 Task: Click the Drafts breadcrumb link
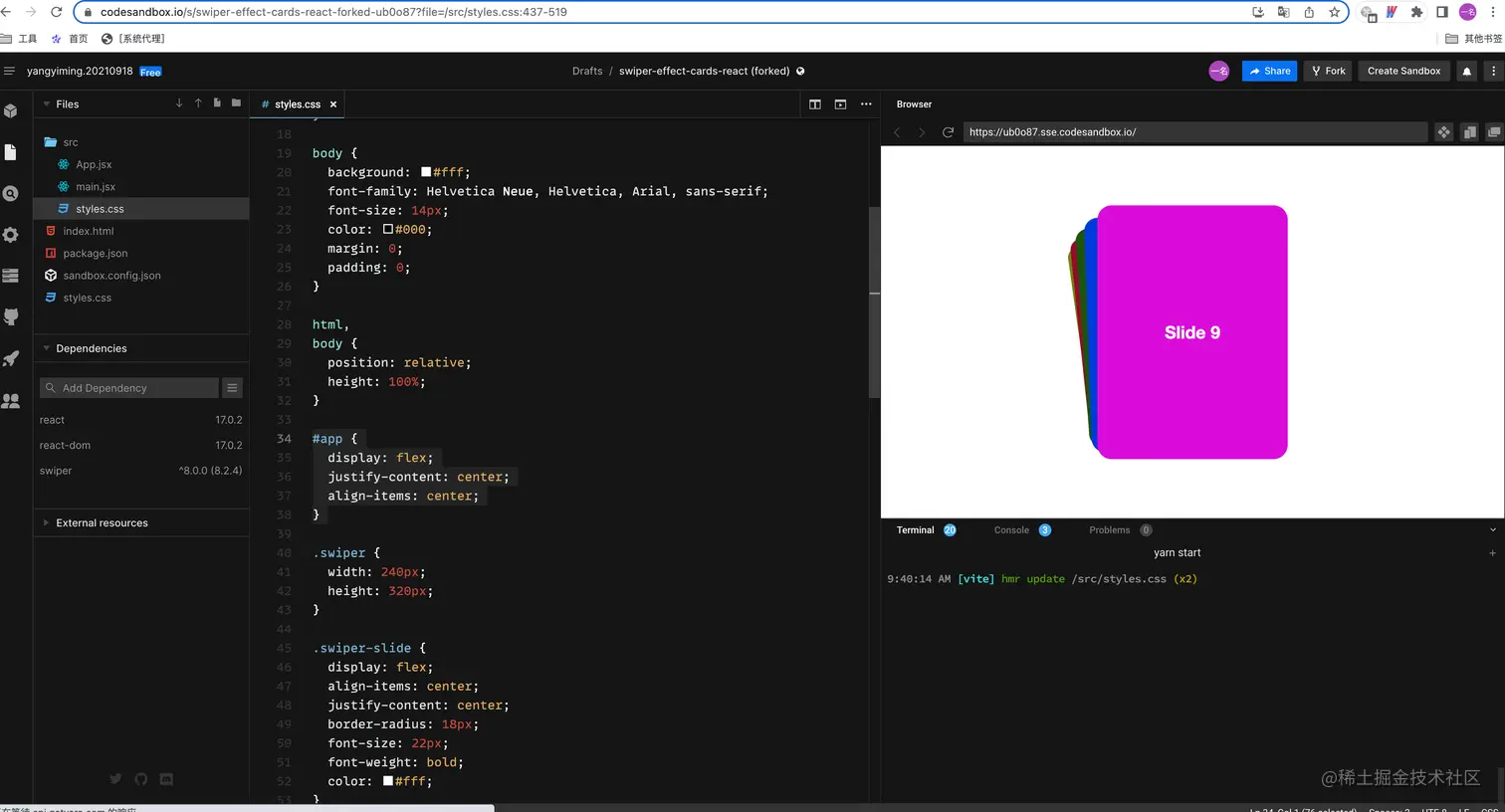click(x=587, y=72)
